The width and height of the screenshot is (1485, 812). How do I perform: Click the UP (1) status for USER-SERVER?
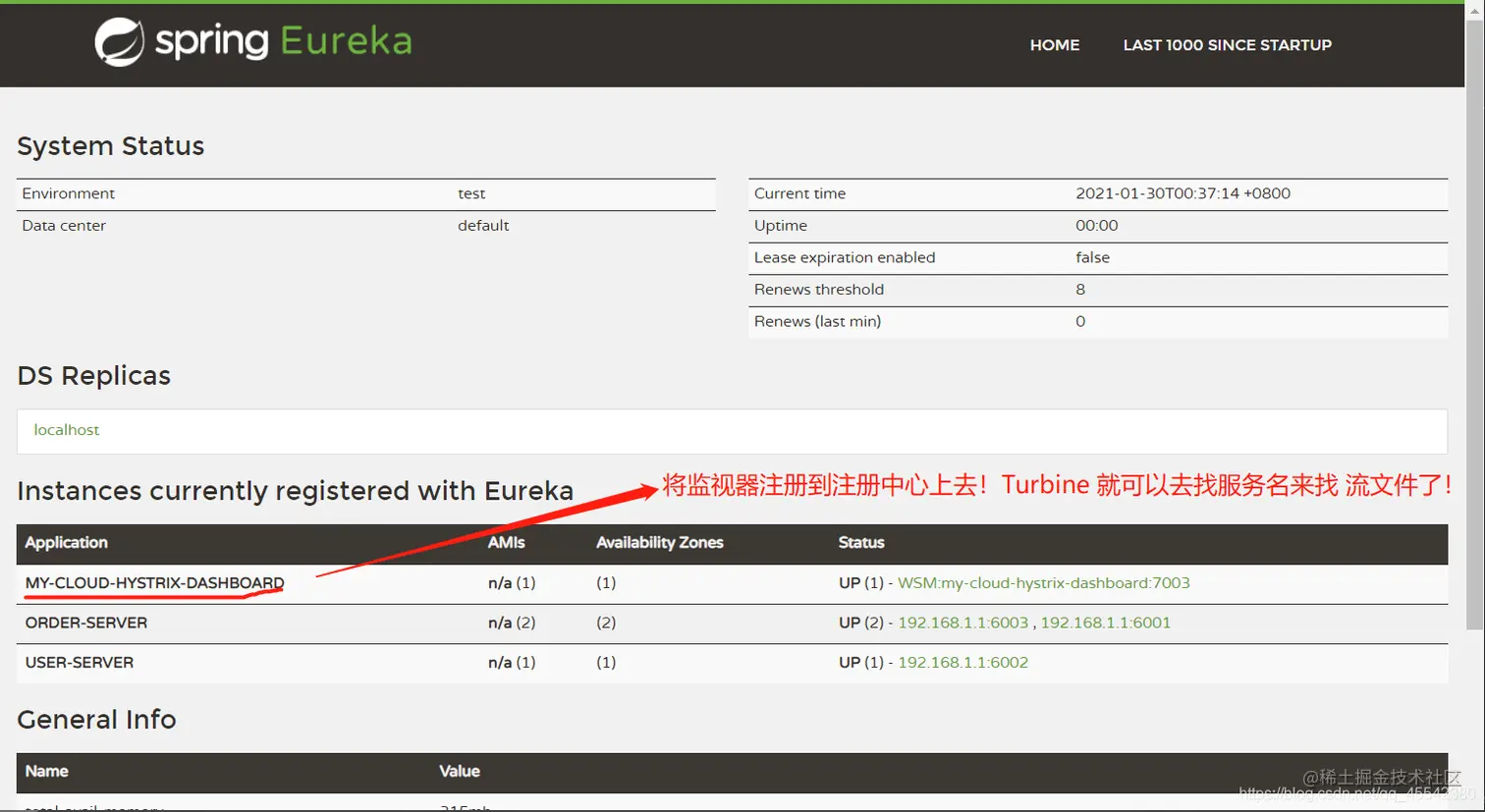[861, 663]
